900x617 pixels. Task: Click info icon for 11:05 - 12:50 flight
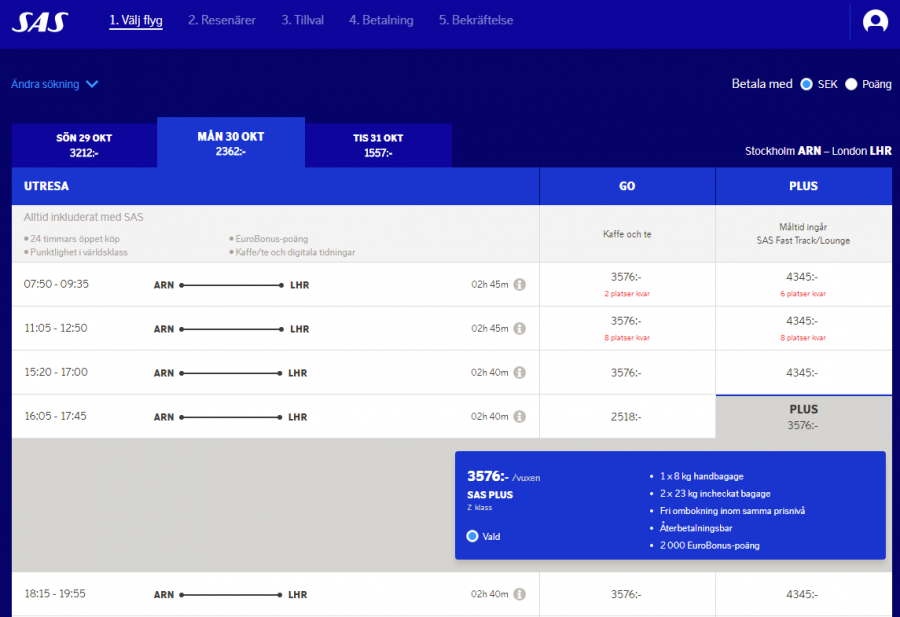pyautogui.click(x=520, y=329)
